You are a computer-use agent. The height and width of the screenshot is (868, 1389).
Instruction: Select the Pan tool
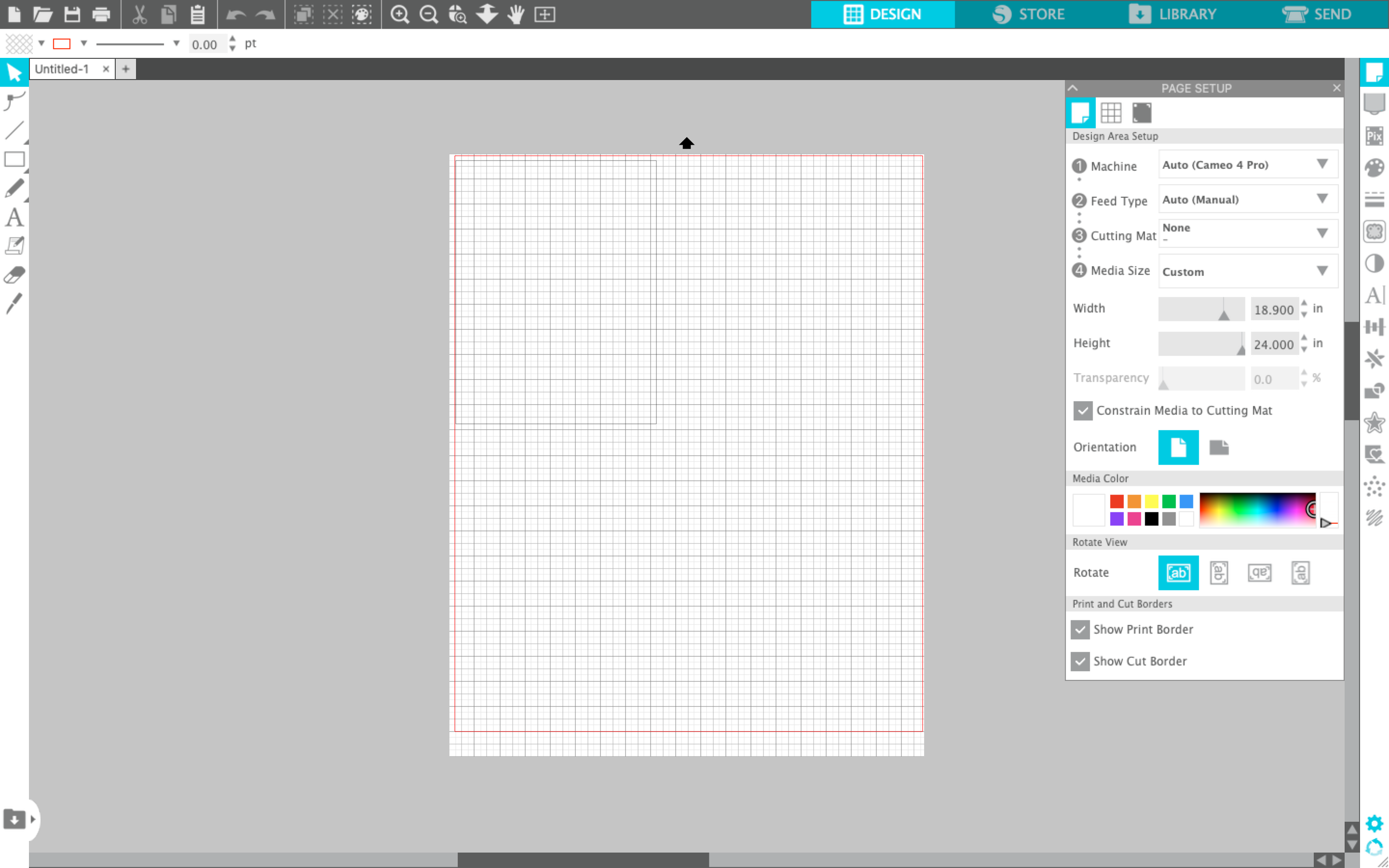515,14
